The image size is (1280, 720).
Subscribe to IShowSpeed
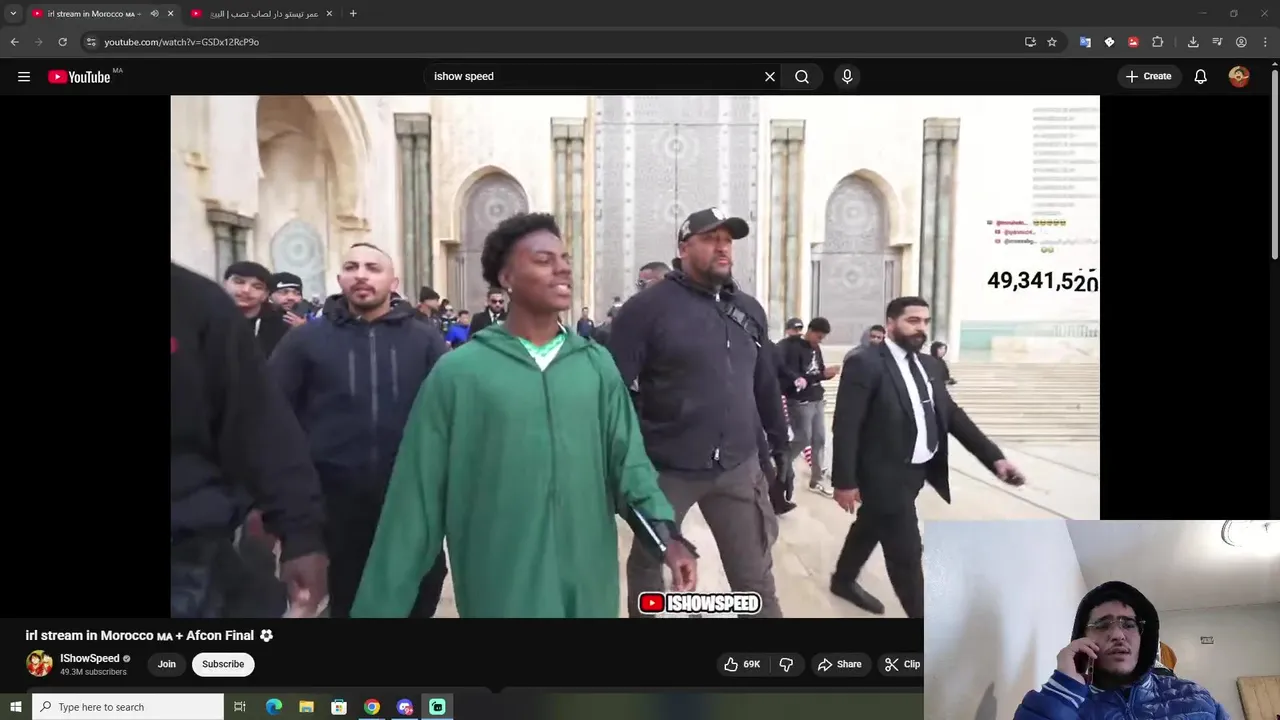(x=223, y=664)
